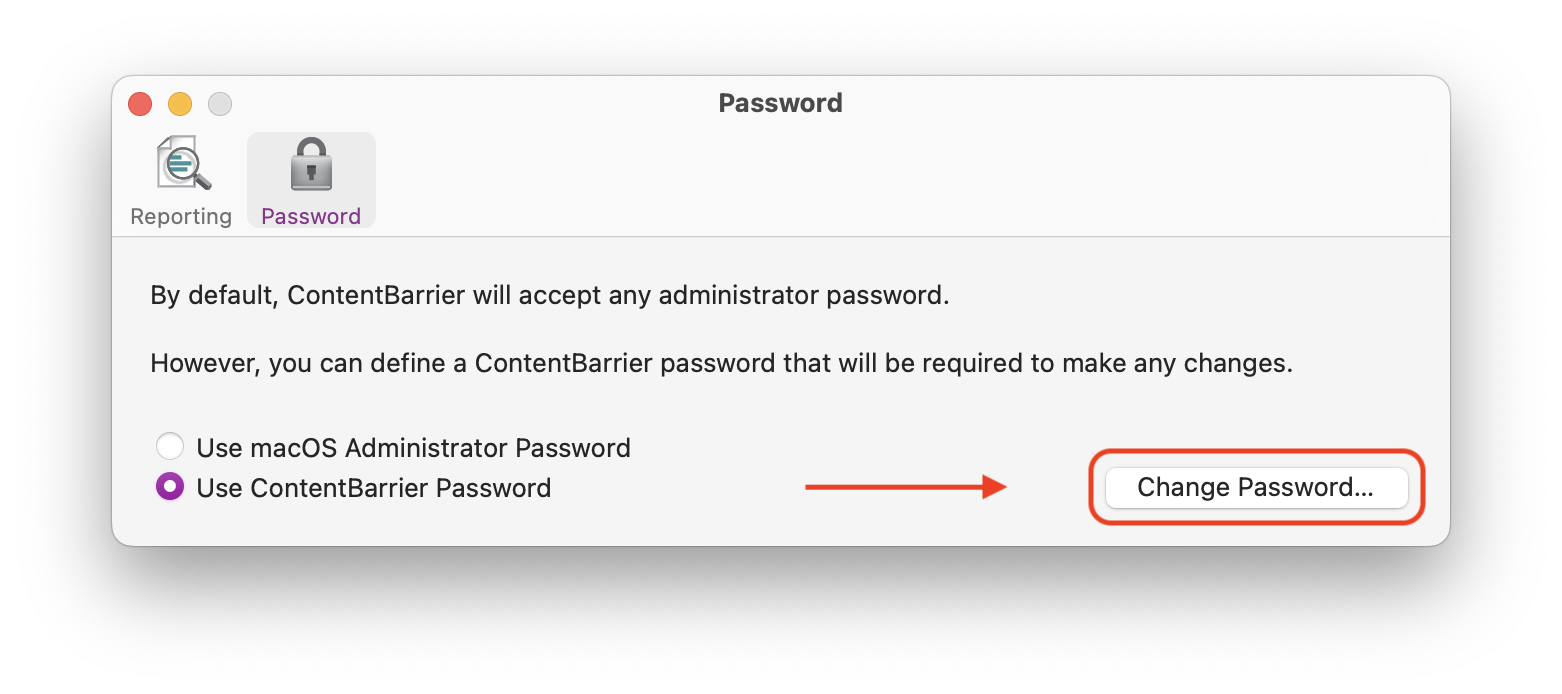Click the "Use ContentBarrier Password" label text

click(374, 488)
